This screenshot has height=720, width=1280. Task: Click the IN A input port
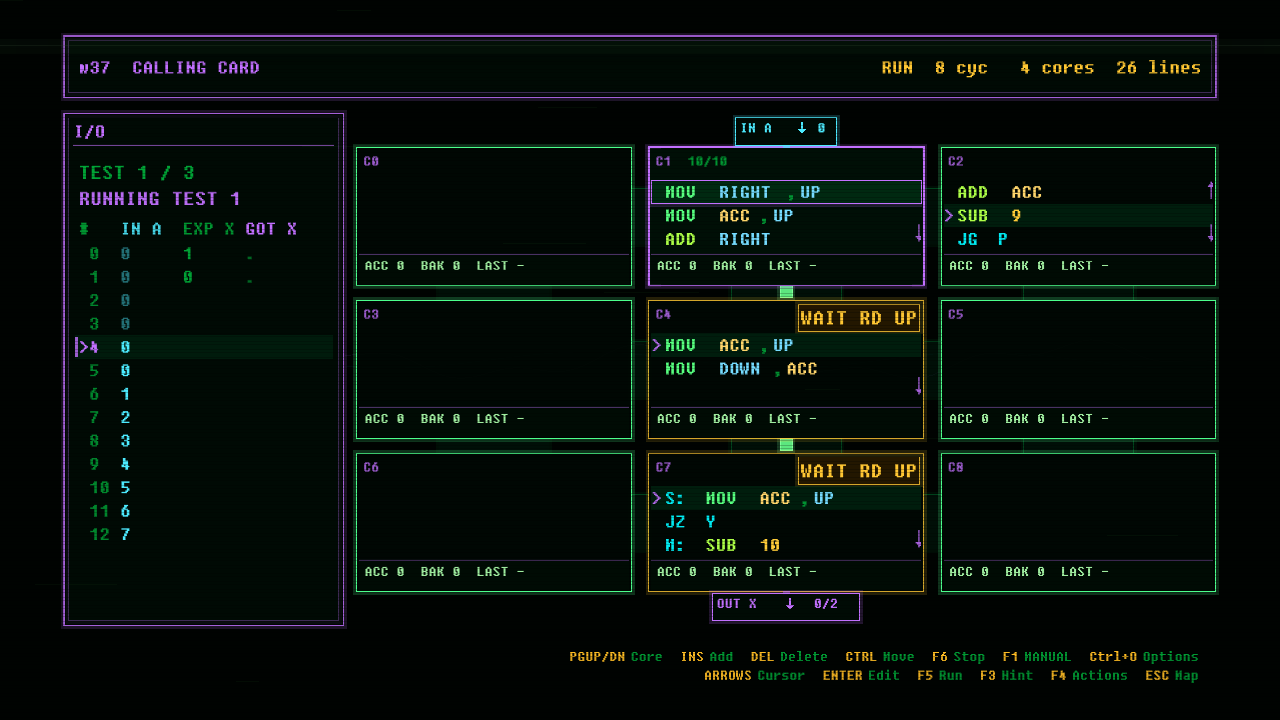click(x=786, y=129)
